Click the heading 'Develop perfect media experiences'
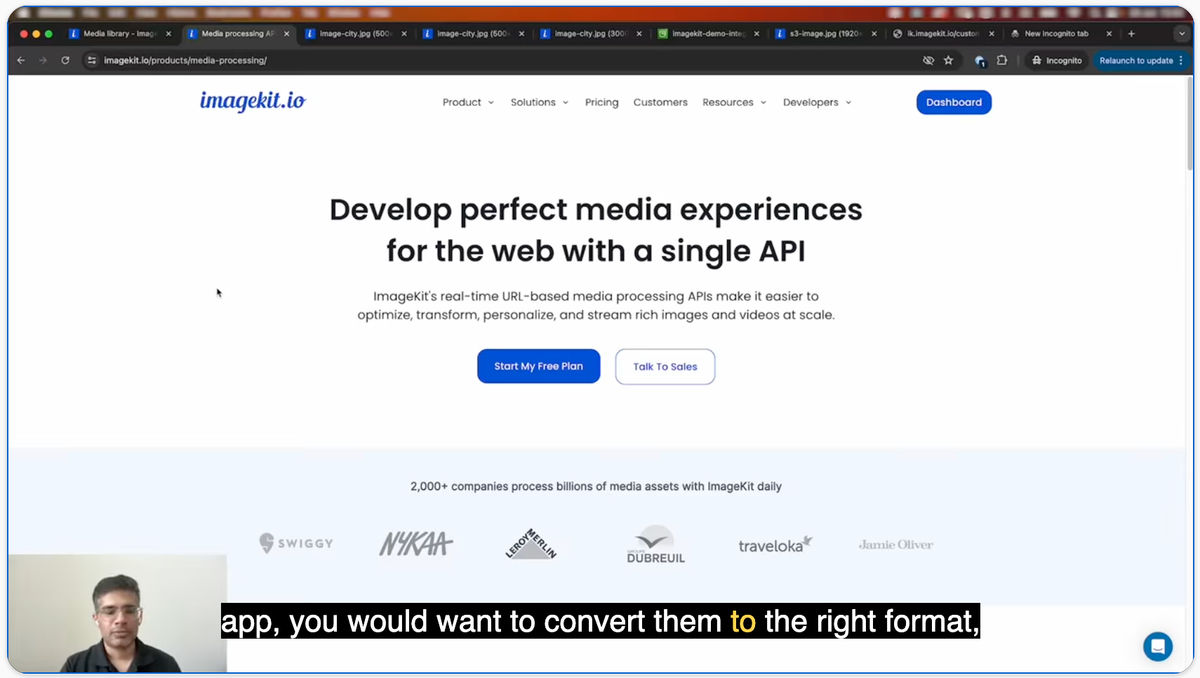Screen dimensions: 1200x678 click(596, 210)
